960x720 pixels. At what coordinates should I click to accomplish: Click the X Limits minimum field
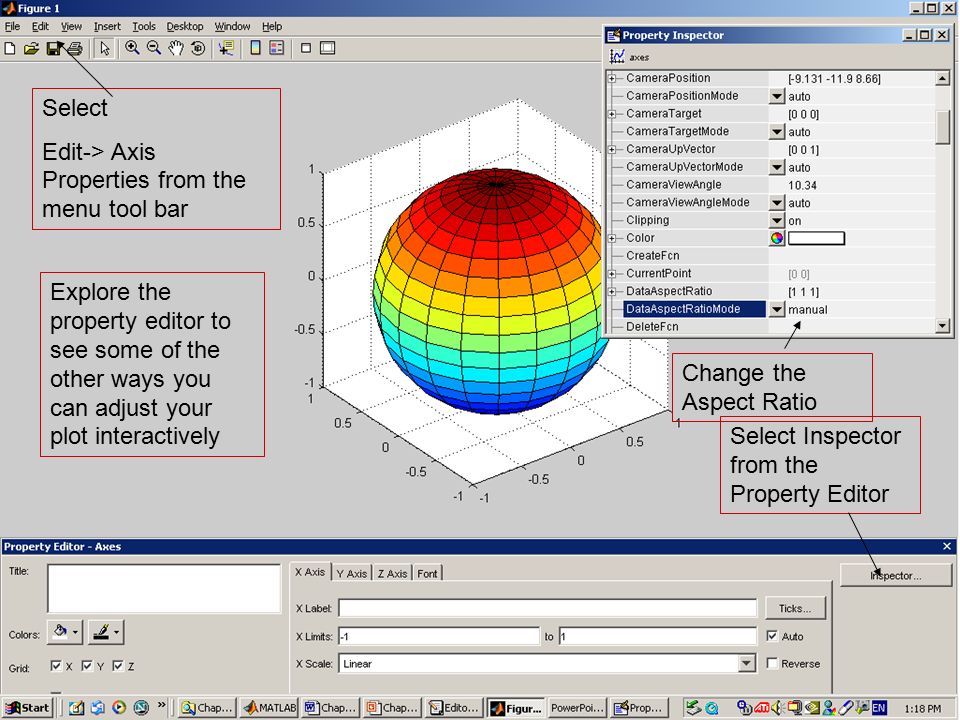(439, 636)
